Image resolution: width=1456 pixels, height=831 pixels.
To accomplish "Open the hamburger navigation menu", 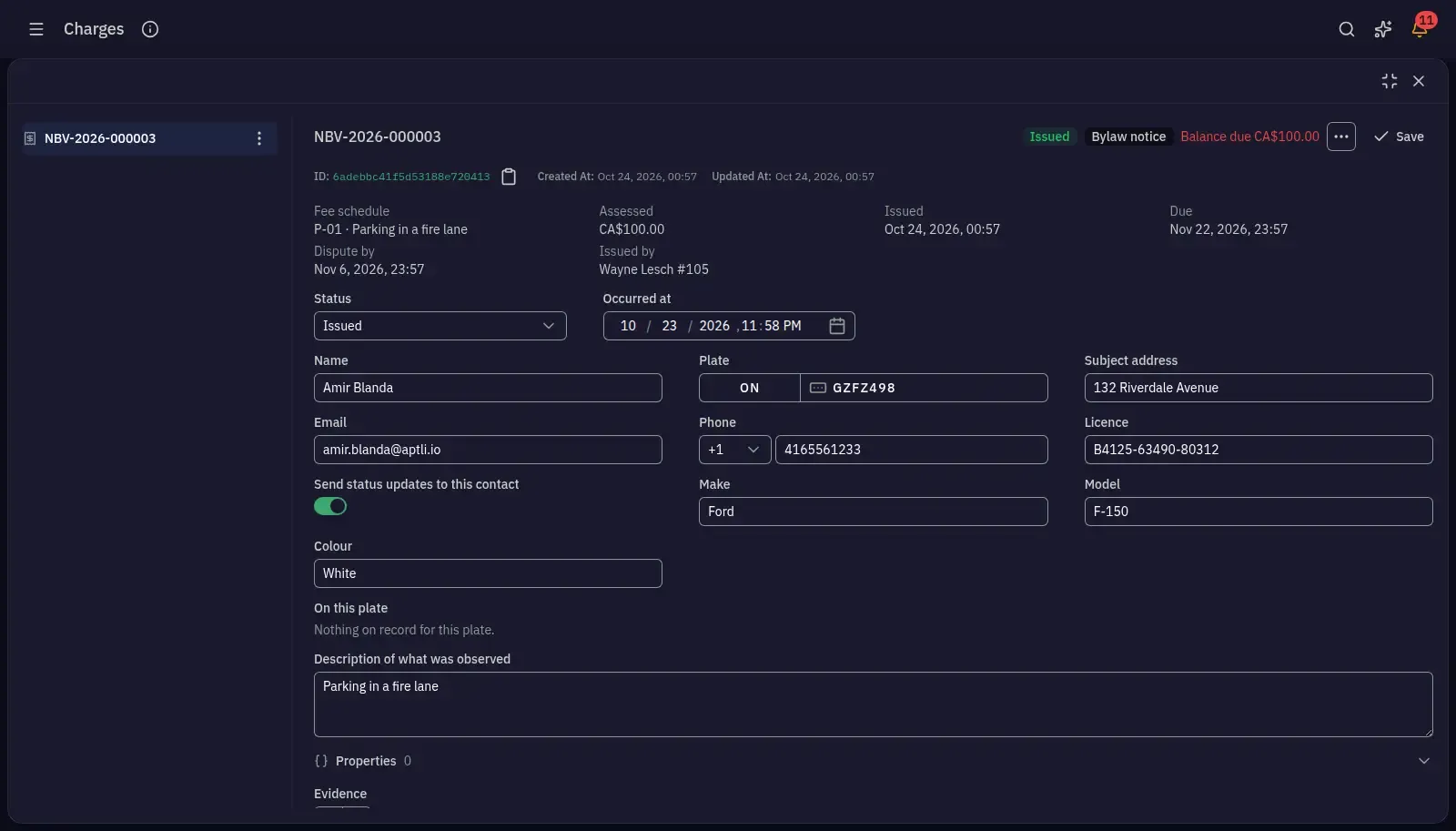I will (36, 29).
